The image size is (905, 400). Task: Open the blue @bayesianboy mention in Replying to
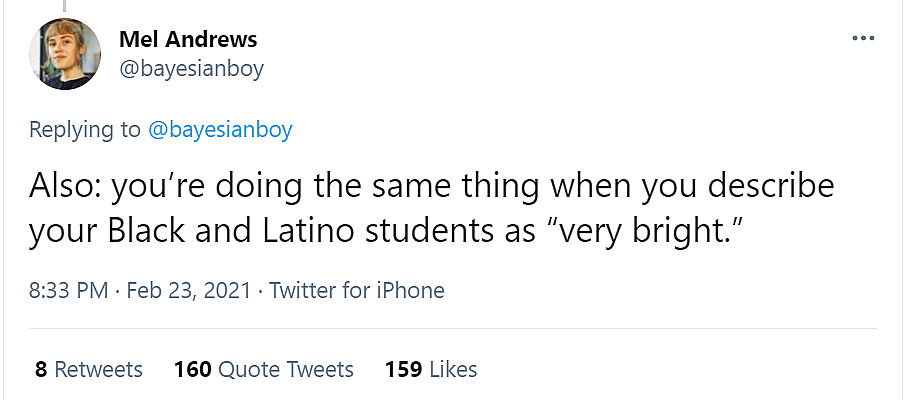pyautogui.click(x=220, y=130)
